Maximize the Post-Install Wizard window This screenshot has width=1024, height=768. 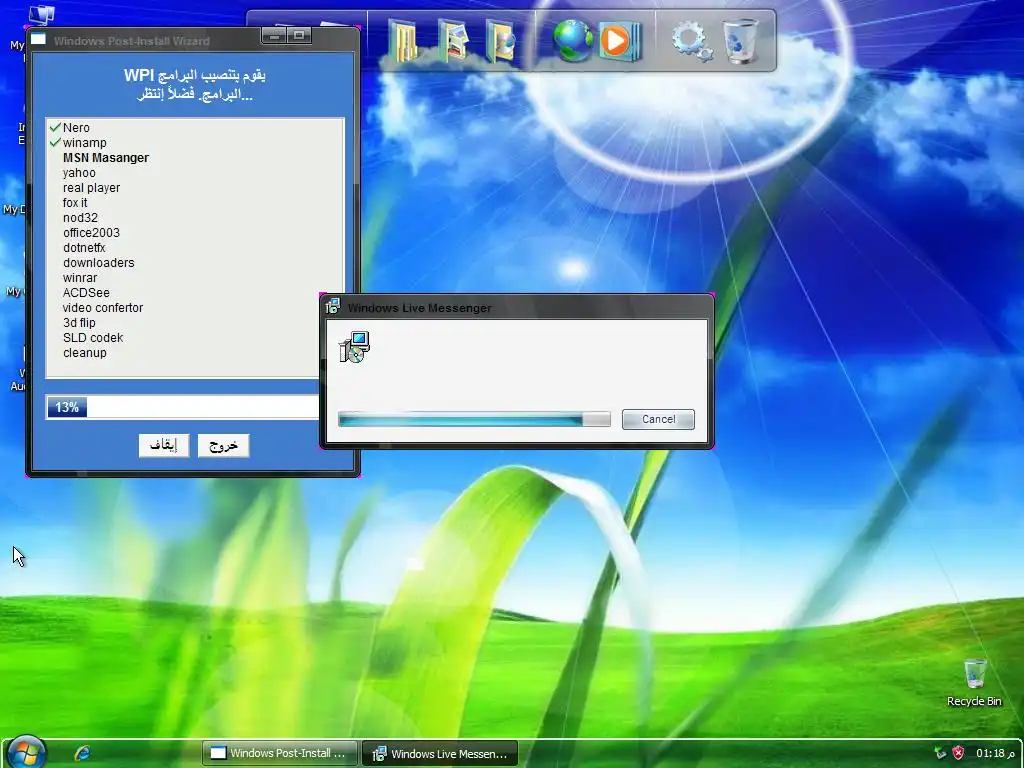(x=299, y=36)
